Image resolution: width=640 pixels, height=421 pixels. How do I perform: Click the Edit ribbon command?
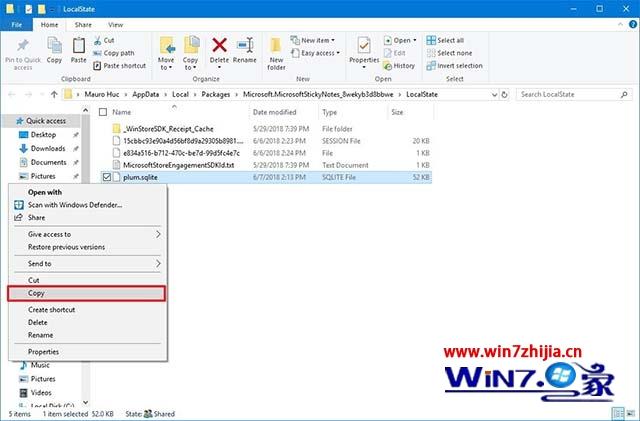coord(395,53)
